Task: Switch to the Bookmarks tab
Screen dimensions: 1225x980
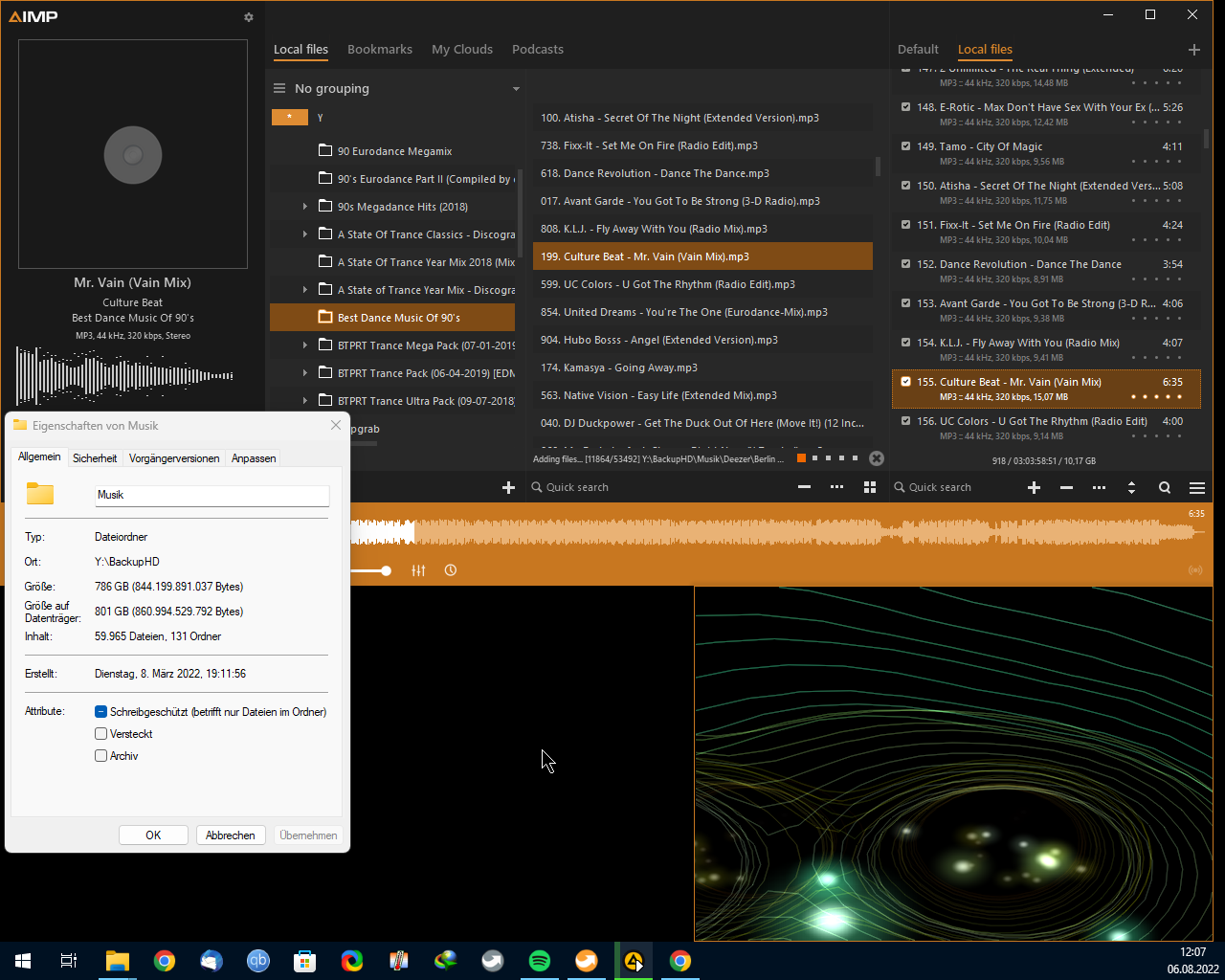Action: click(x=380, y=50)
